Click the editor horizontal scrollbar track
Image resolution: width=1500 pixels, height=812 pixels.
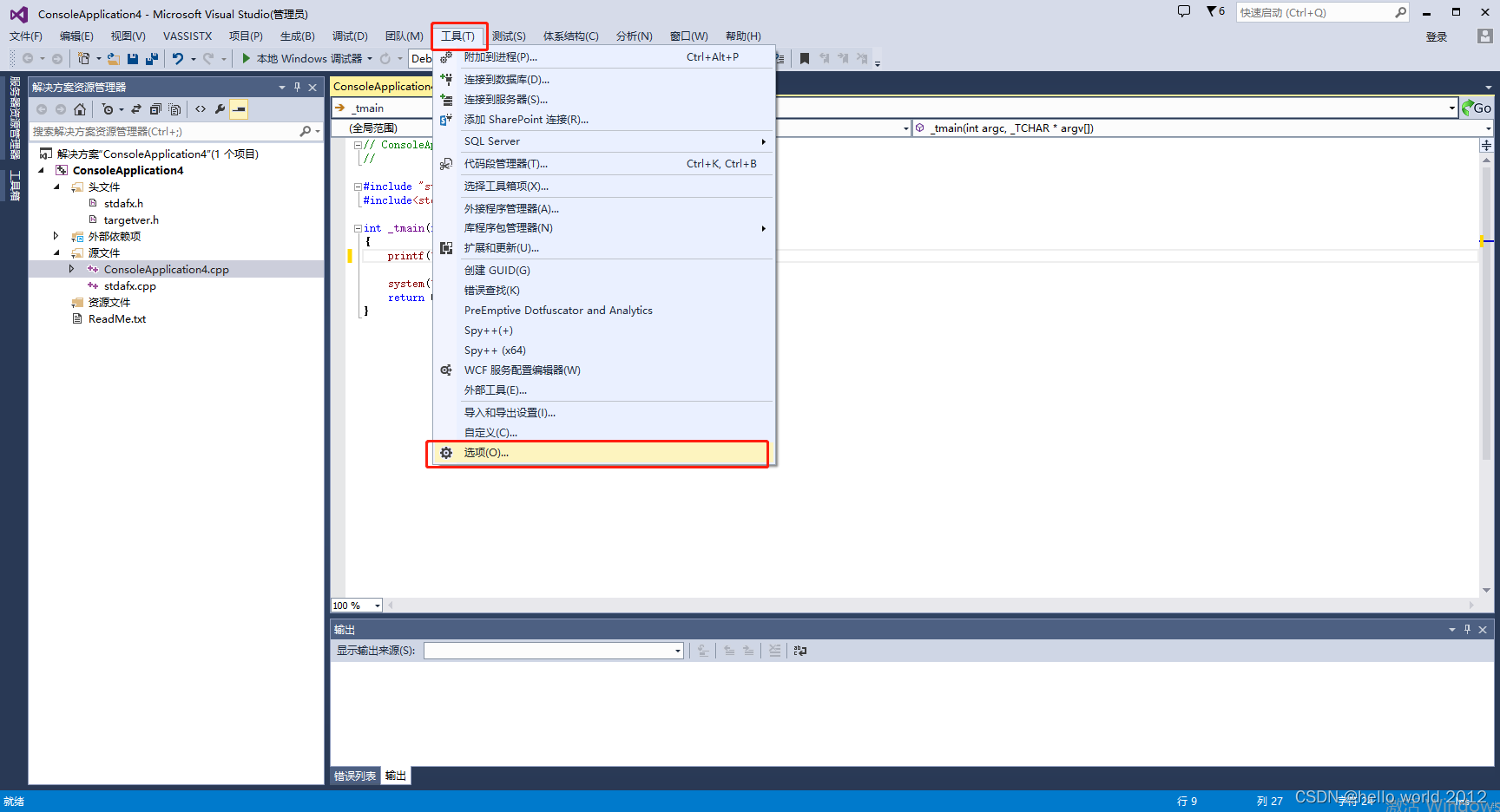tap(931, 605)
